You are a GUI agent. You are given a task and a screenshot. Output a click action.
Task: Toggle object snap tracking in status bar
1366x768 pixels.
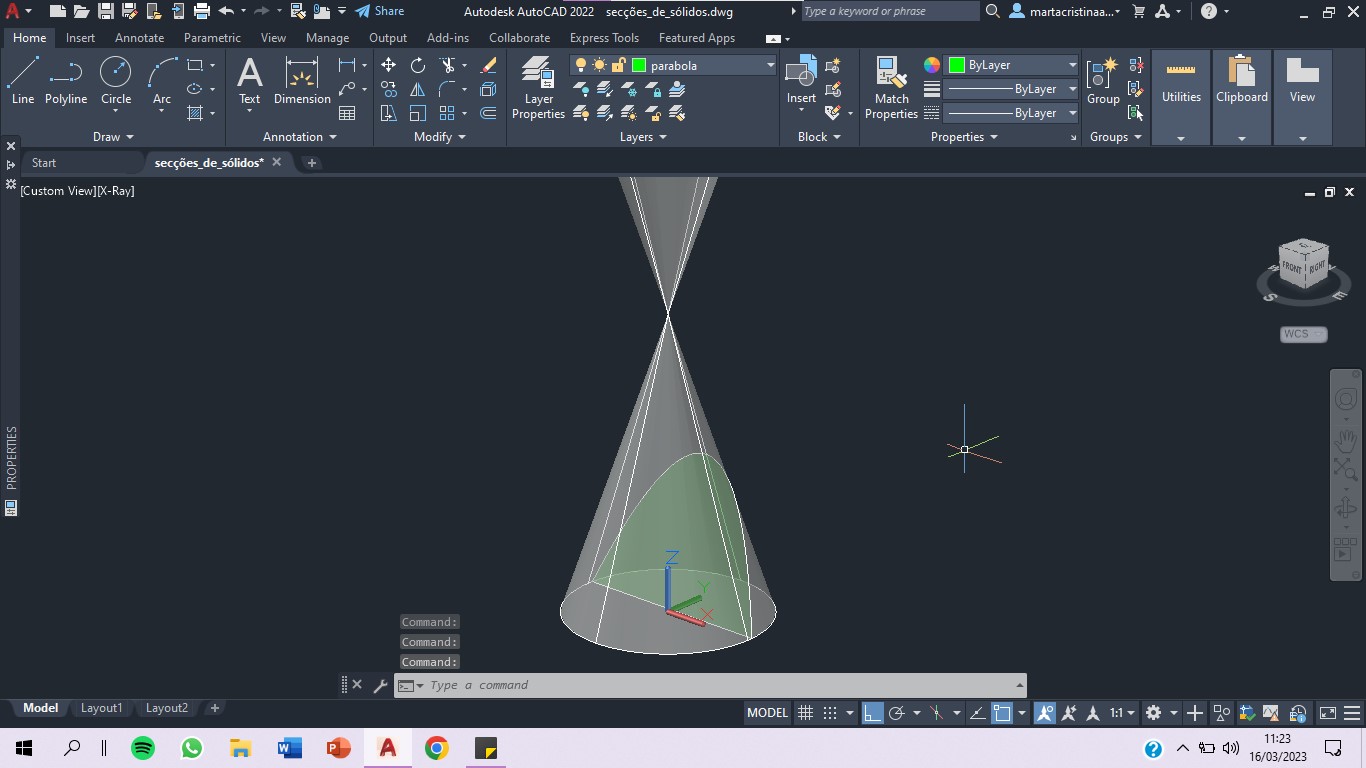coord(978,713)
